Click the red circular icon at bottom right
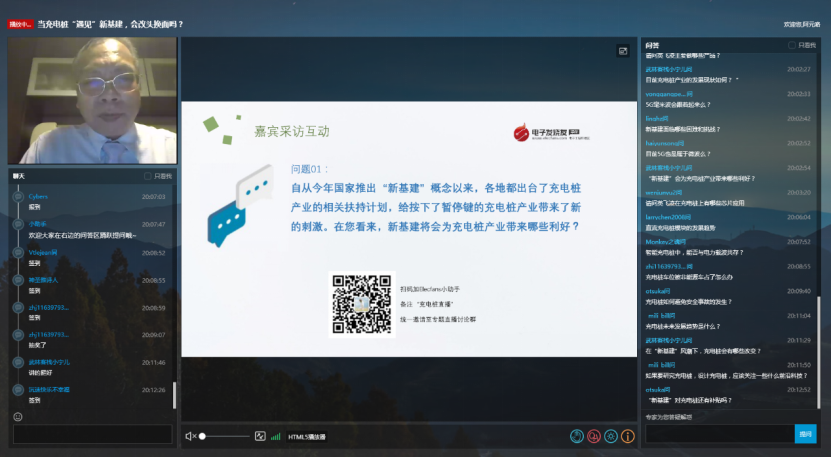 594,436
